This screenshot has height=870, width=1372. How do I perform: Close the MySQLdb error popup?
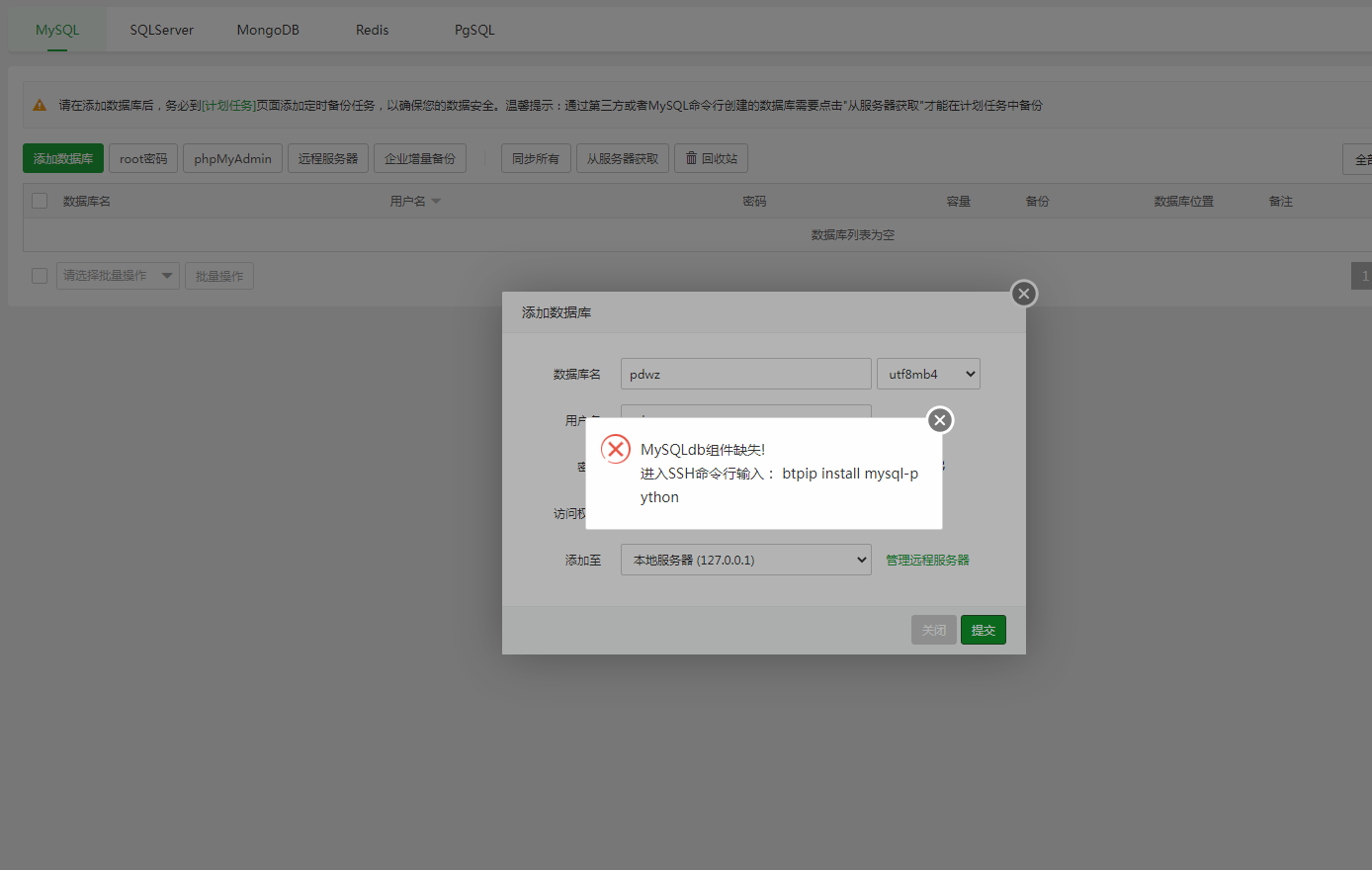click(940, 420)
